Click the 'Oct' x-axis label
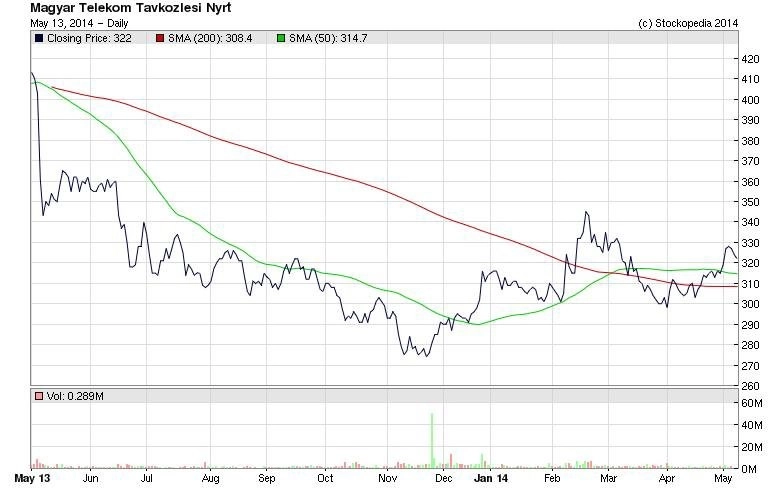Viewport: 778px width, 504px height. pyautogui.click(x=325, y=478)
